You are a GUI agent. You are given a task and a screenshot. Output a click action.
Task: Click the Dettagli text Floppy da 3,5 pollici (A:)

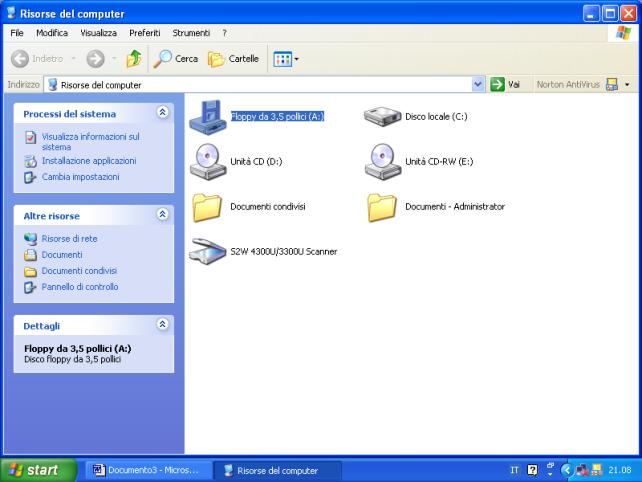point(78,349)
